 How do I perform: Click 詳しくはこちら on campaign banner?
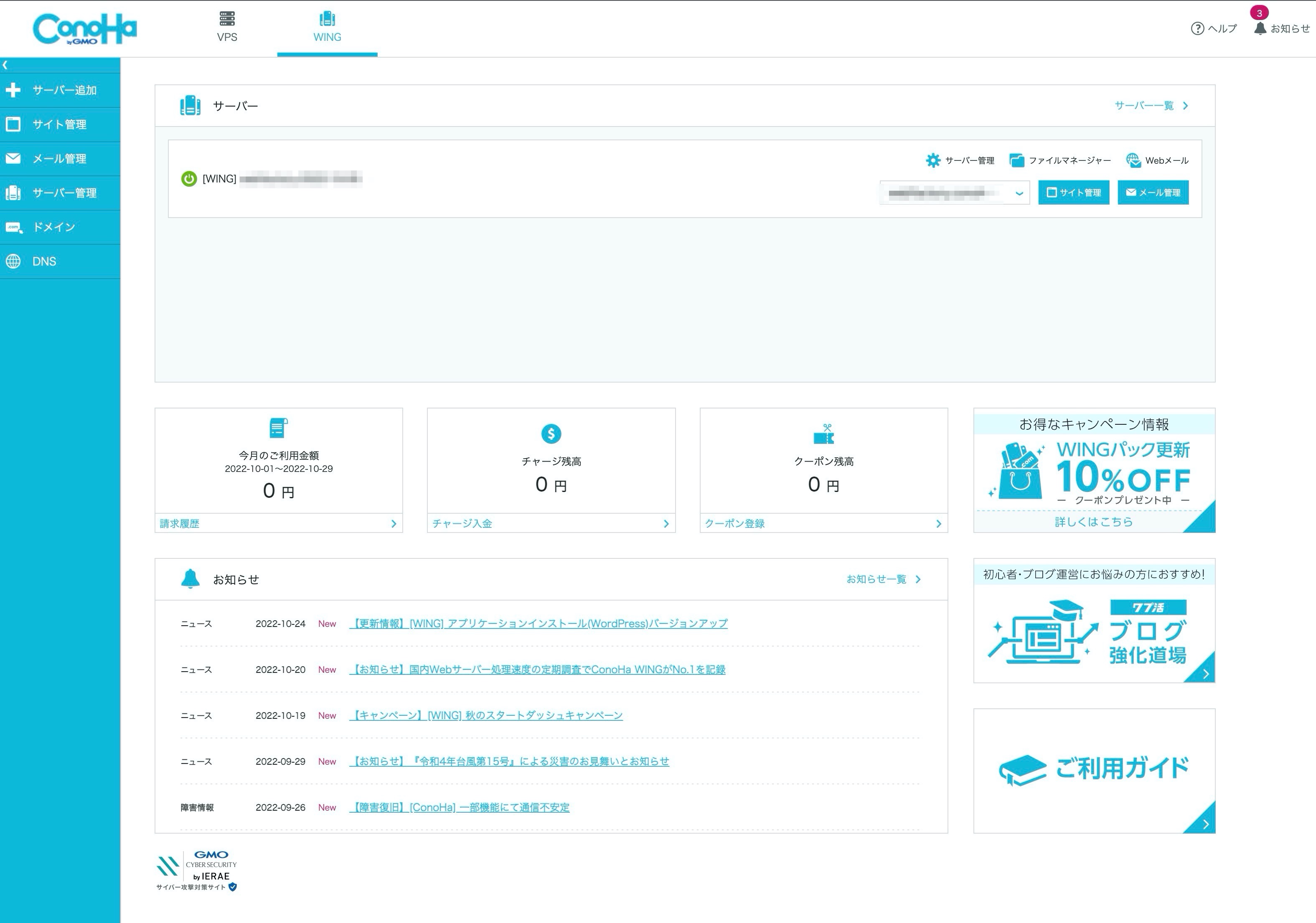[1094, 521]
